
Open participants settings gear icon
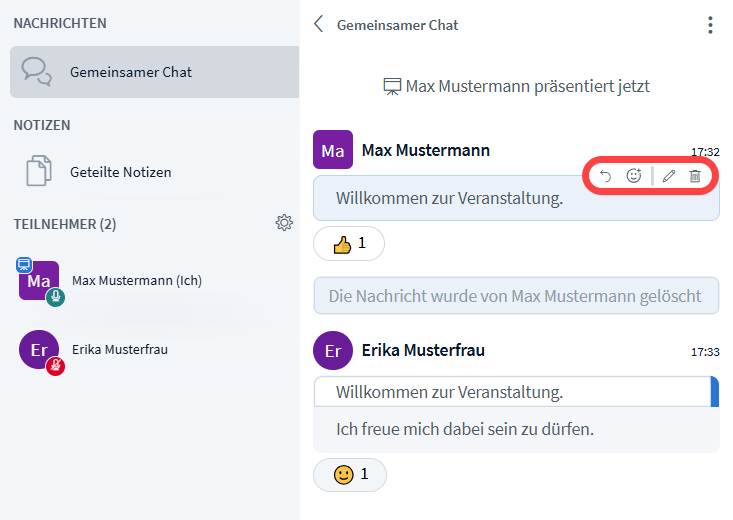click(x=284, y=223)
